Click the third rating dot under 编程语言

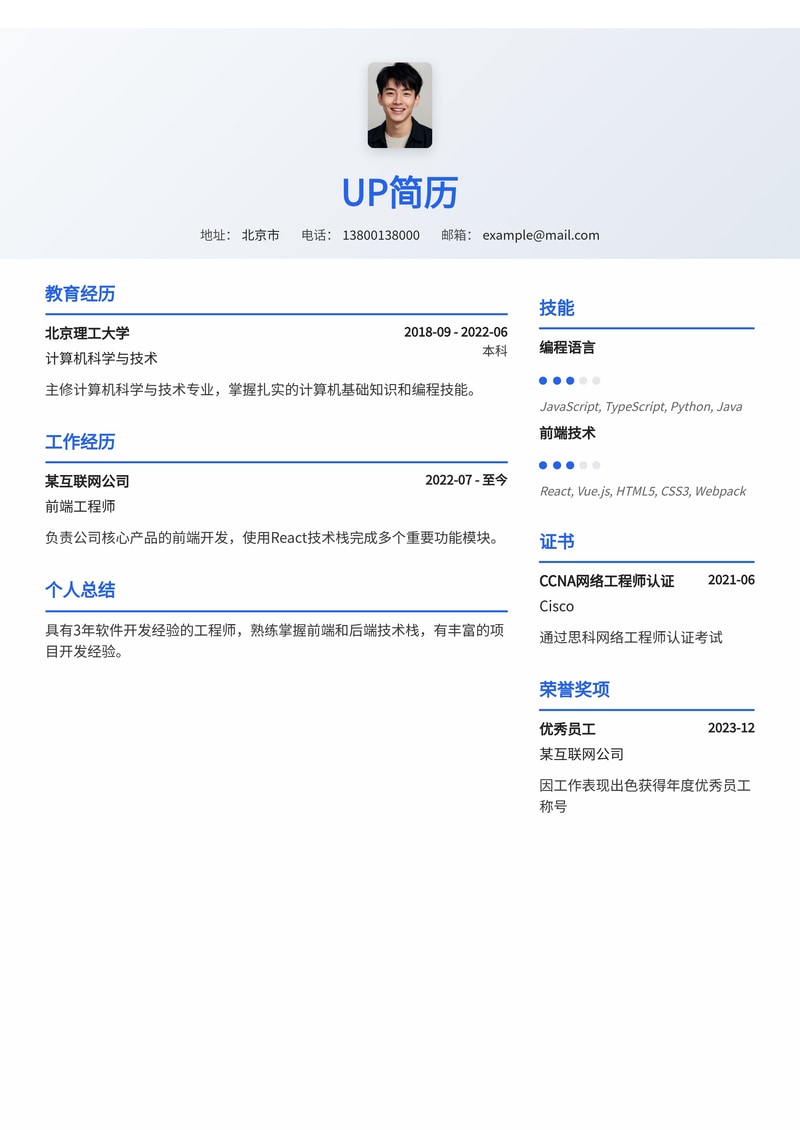[572, 380]
